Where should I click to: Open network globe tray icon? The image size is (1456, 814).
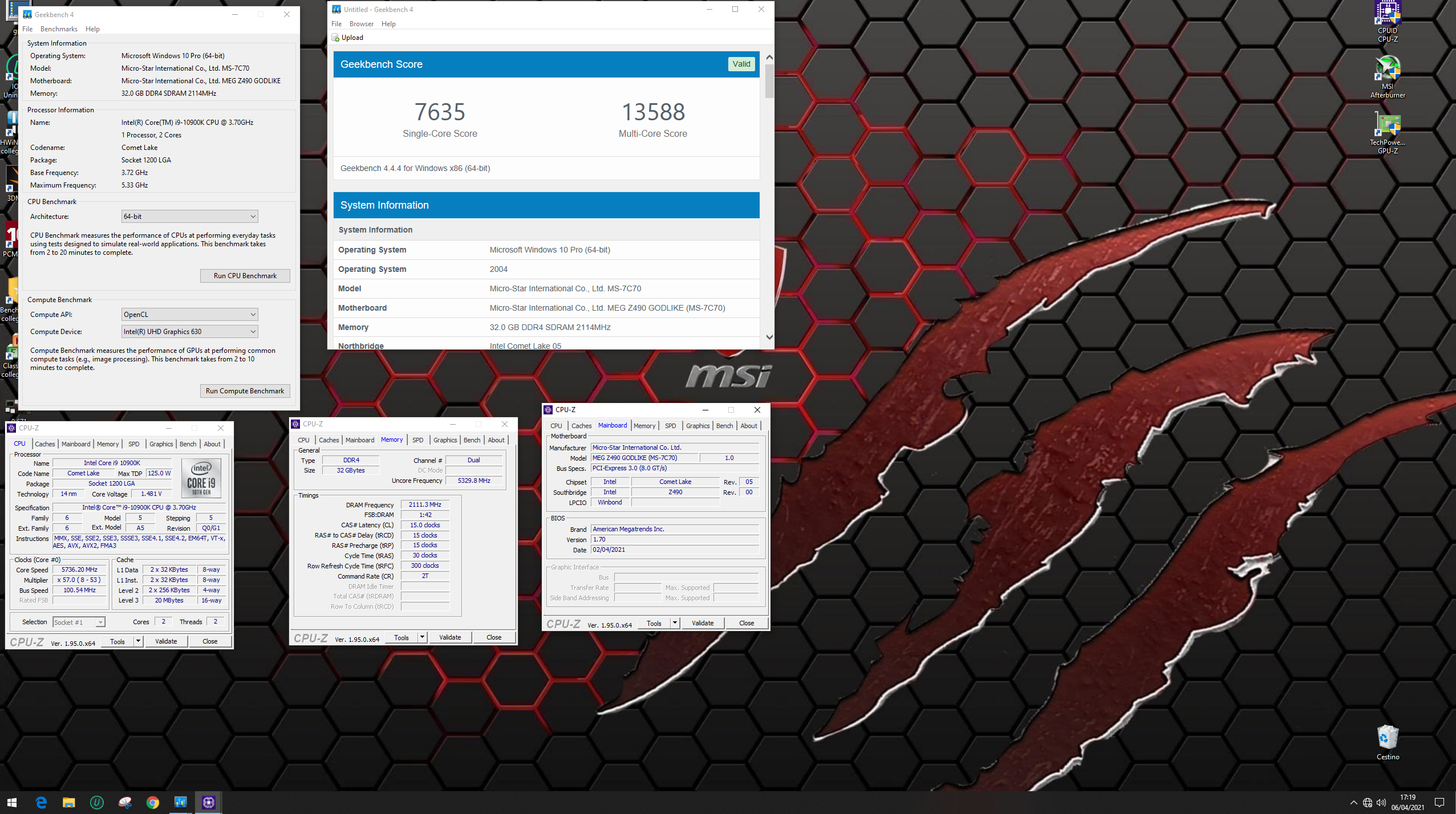(1367, 803)
